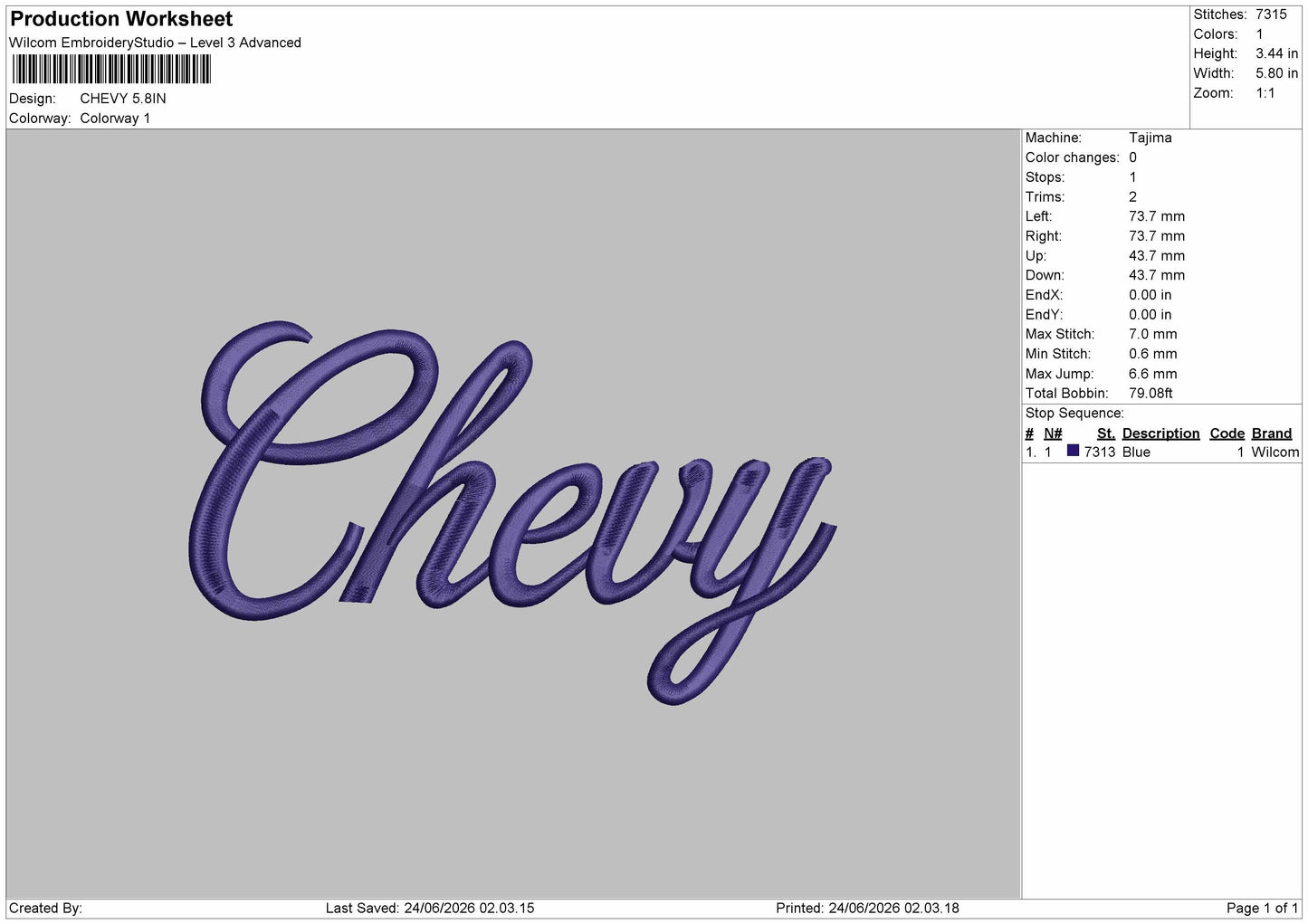The height and width of the screenshot is (924, 1308).
Task: Click the 'Production Worksheet' title
Action: coord(121,19)
